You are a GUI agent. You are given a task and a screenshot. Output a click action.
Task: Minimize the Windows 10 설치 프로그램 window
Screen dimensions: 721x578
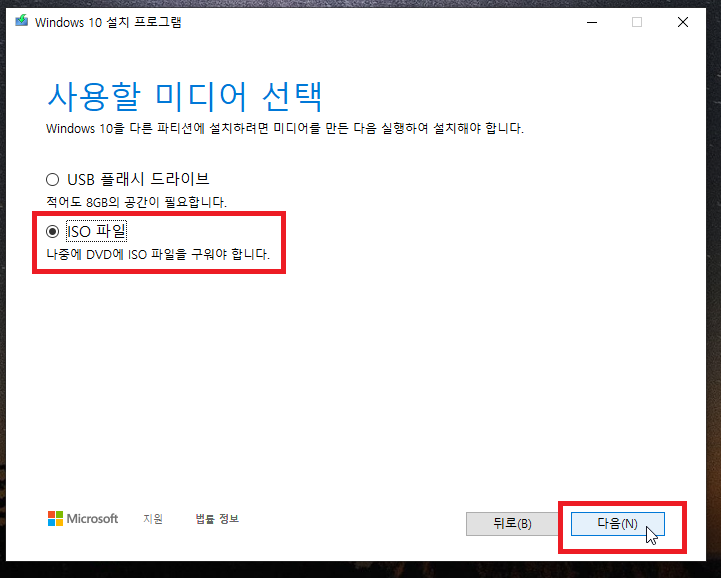click(592, 22)
